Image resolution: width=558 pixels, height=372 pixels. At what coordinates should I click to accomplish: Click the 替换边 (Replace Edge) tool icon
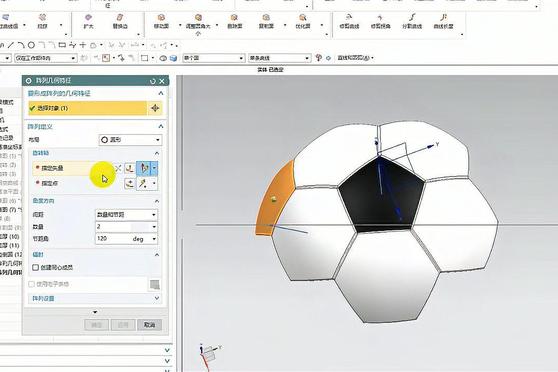120,18
